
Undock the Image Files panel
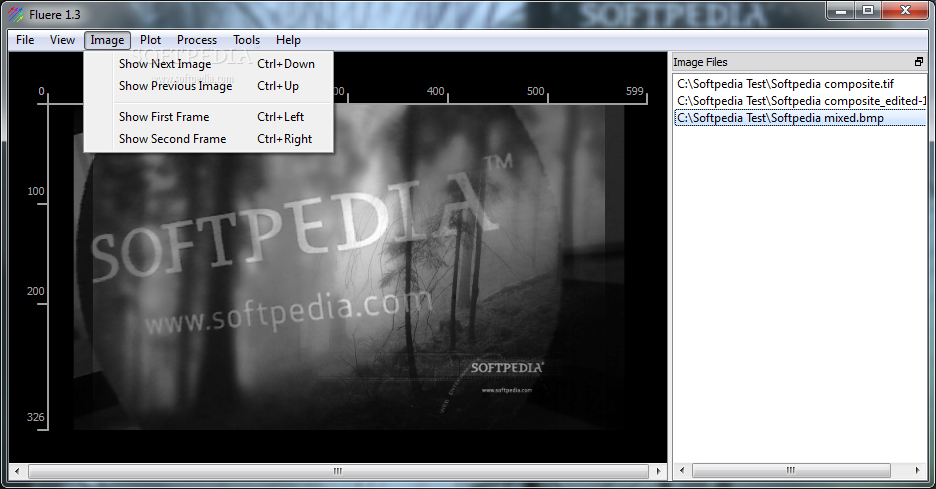point(919,61)
